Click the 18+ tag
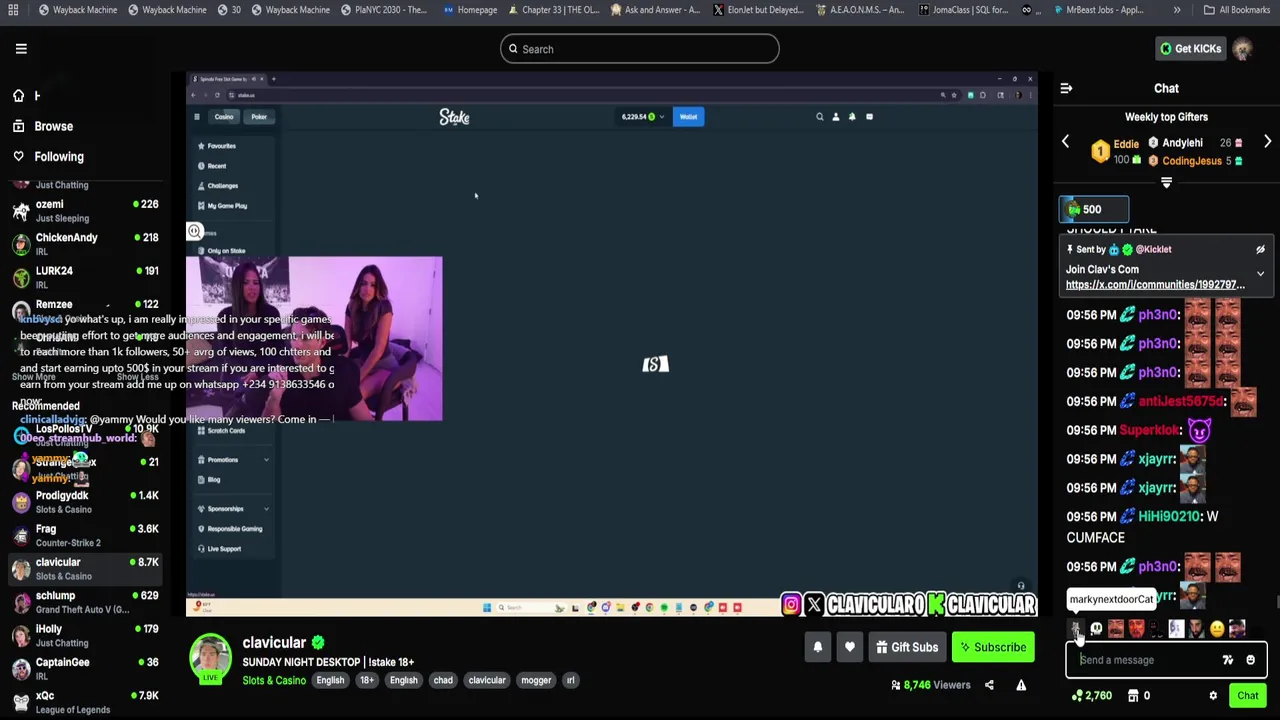Viewport: 1280px width, 720px height. click(367, 681)
